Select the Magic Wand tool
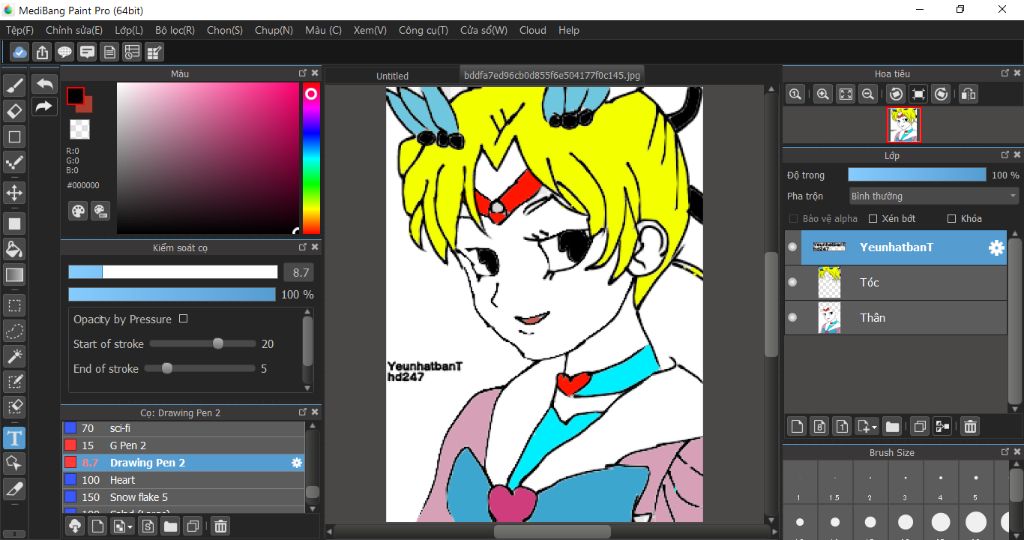Screen dimensions: 1024x540 [x=14, y=356]
